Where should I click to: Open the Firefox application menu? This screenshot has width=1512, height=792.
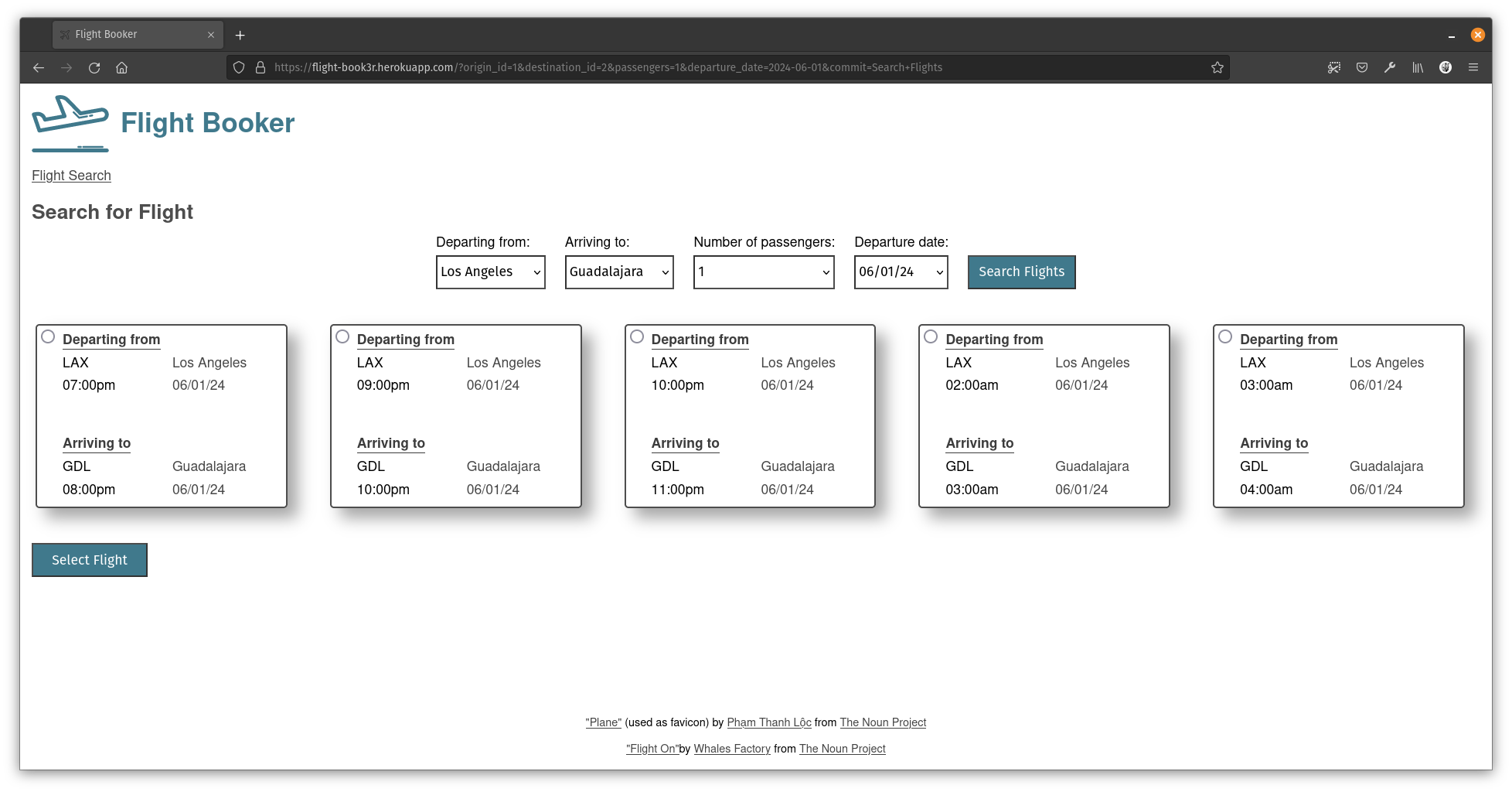tap(1473, 67)
